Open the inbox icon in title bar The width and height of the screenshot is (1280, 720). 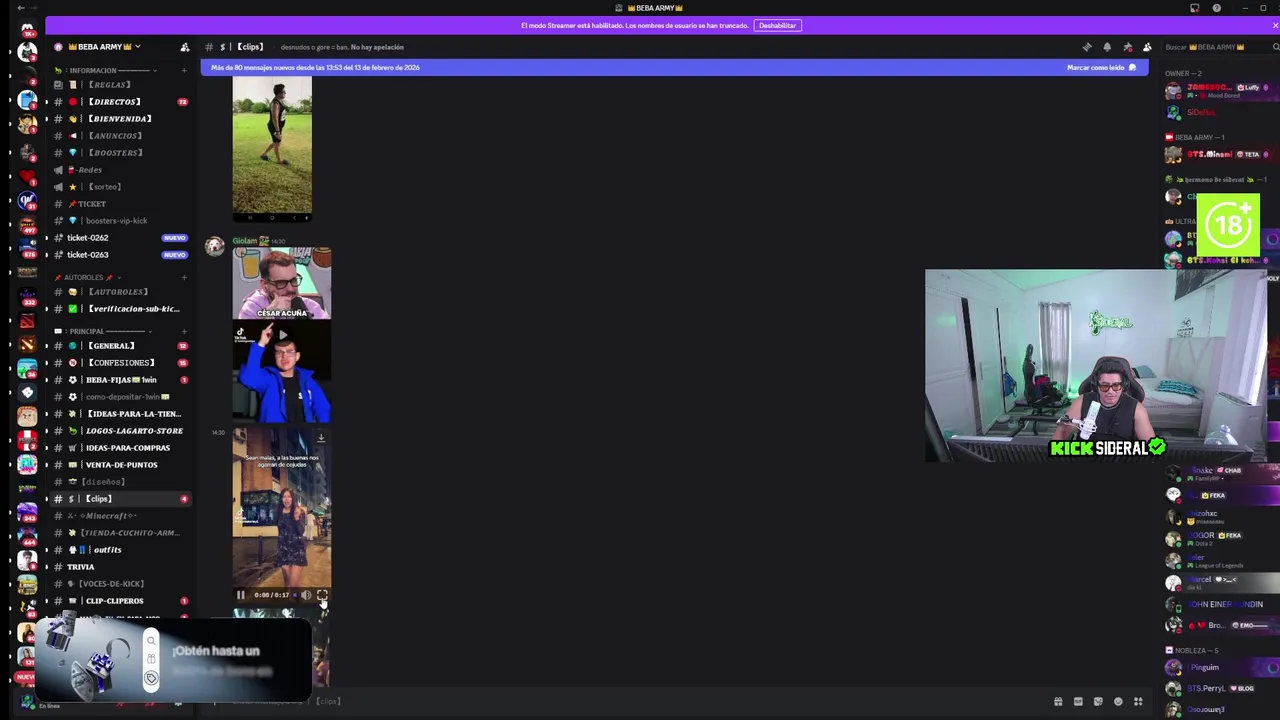coord(1194,8)
